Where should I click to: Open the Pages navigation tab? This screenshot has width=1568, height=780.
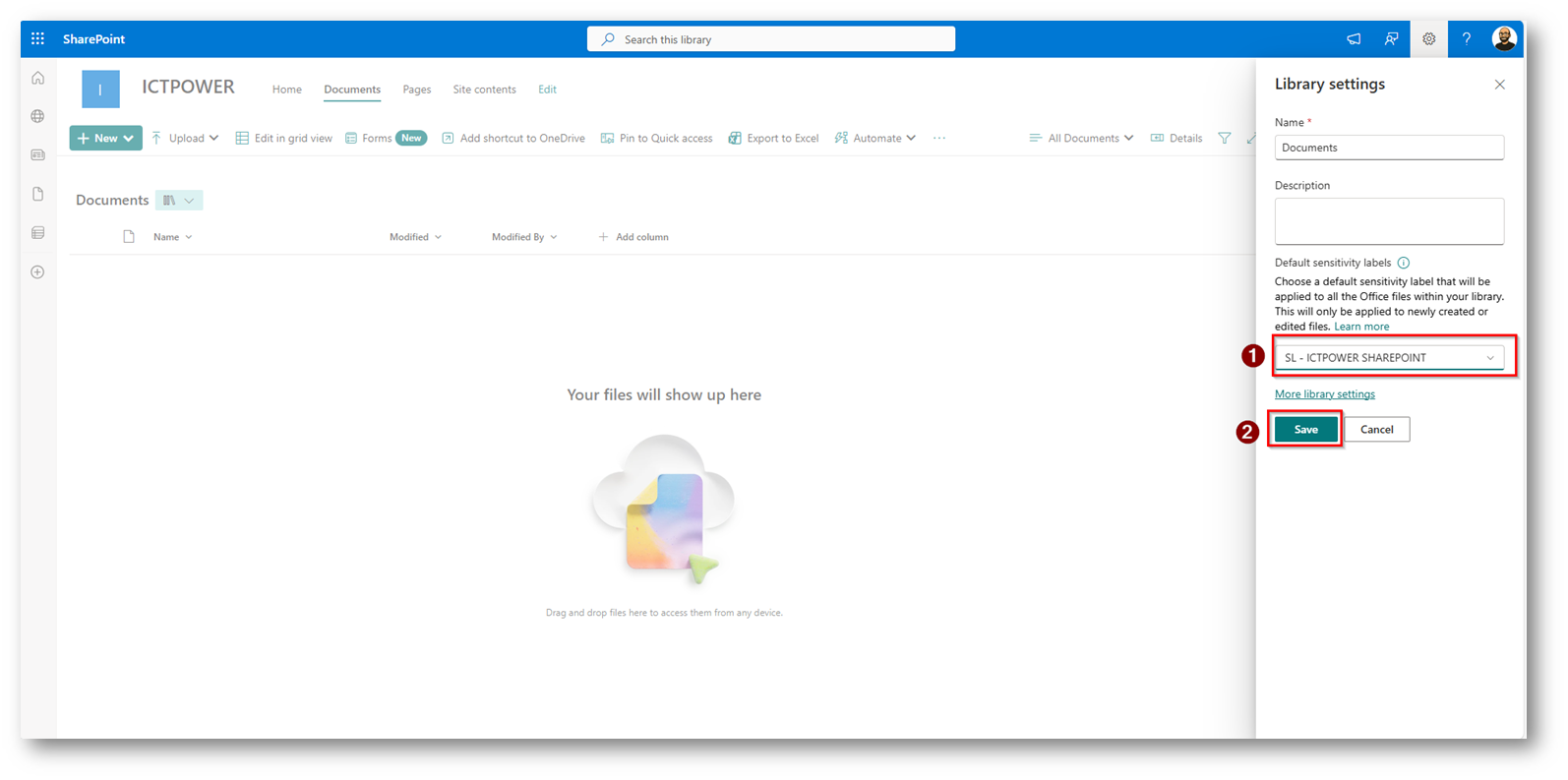(417, 90)
